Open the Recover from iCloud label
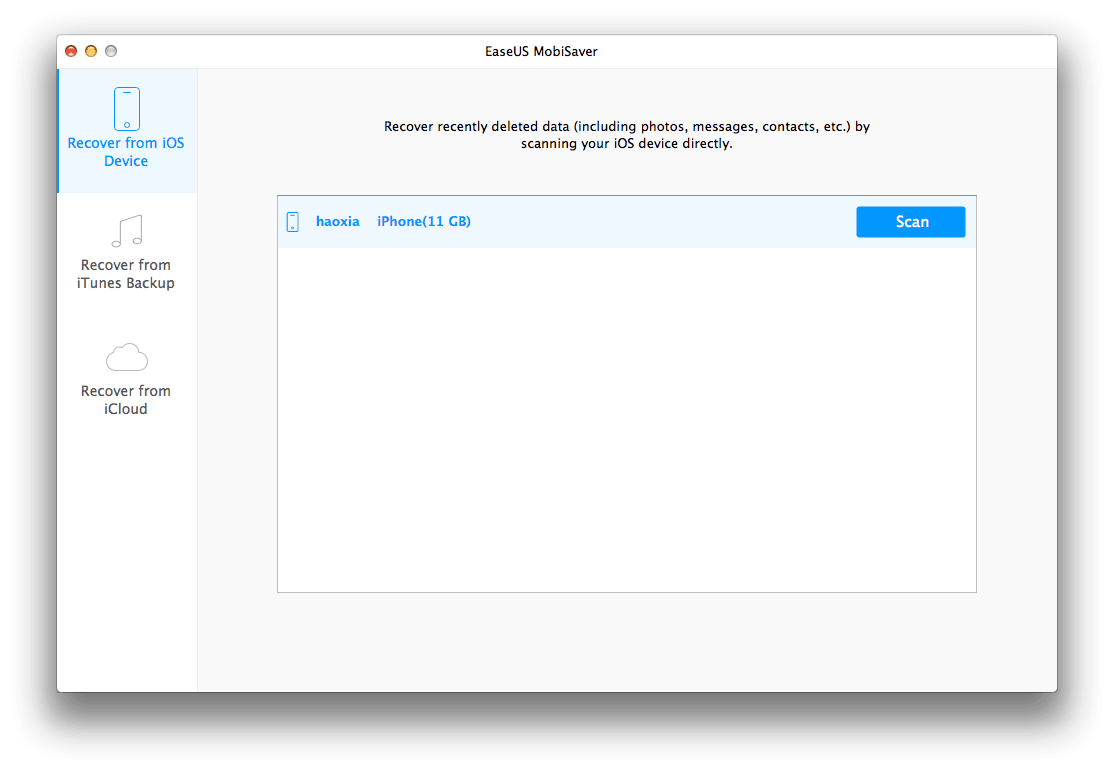1114x771 pixels. point(126,400)
